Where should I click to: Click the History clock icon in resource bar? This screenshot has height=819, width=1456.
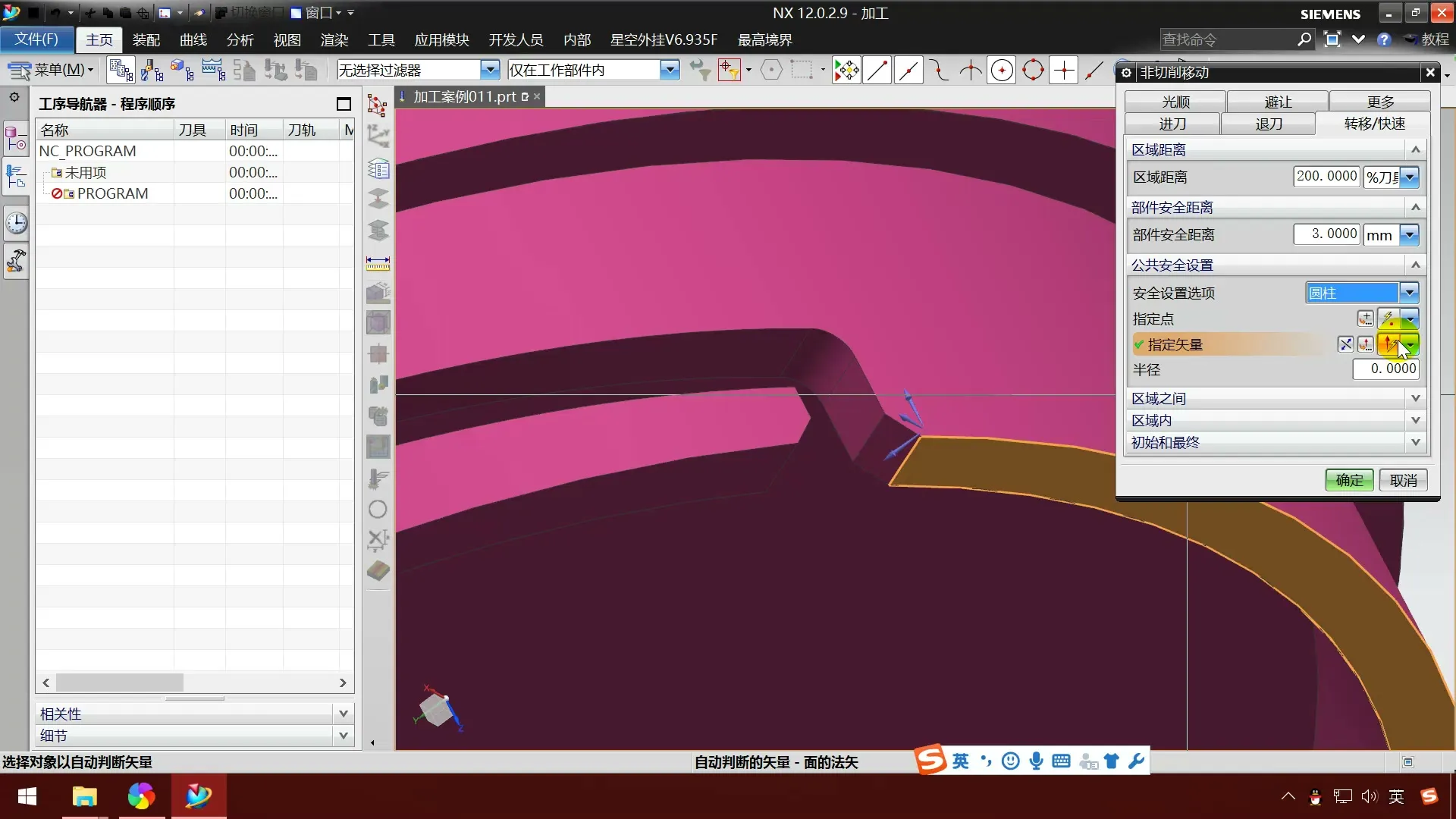point(16,223)
